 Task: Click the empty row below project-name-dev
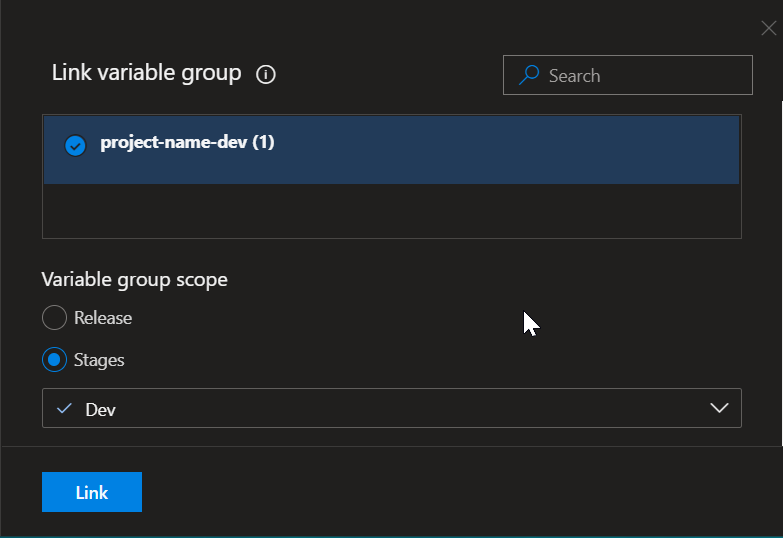point(391,211)
